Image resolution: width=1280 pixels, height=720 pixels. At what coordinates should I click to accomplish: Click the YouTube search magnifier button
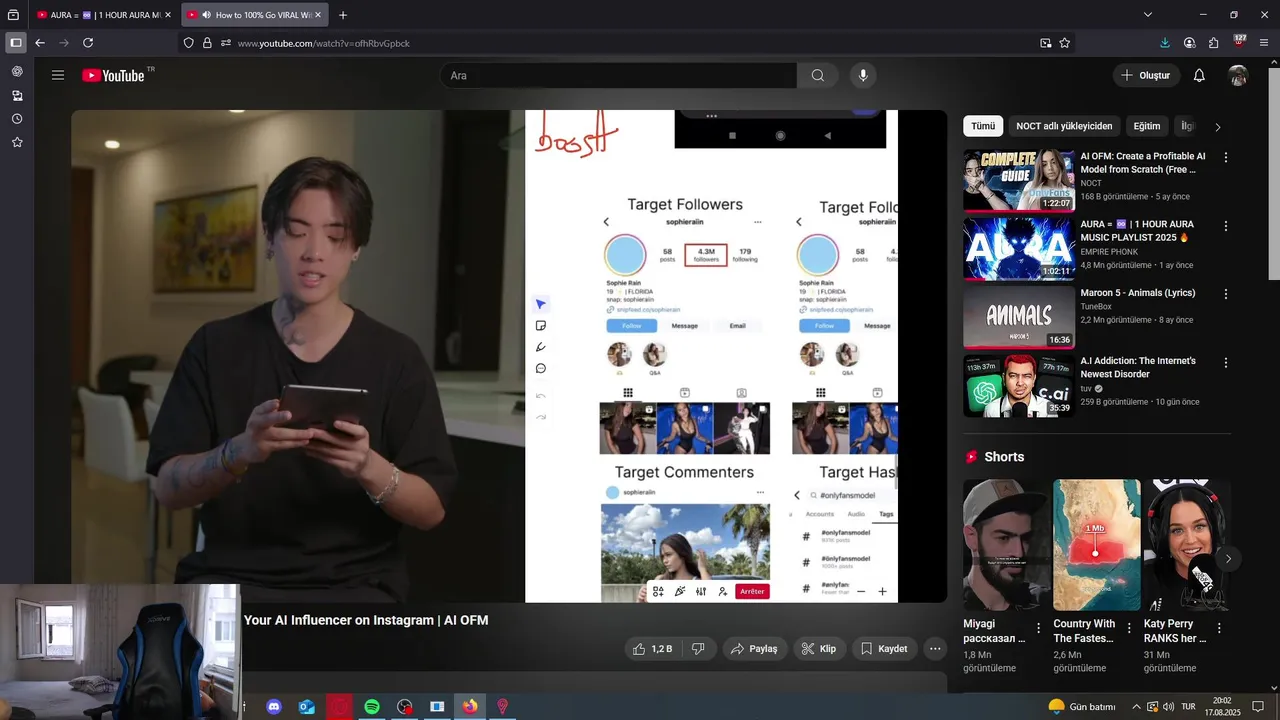(818, 75)
